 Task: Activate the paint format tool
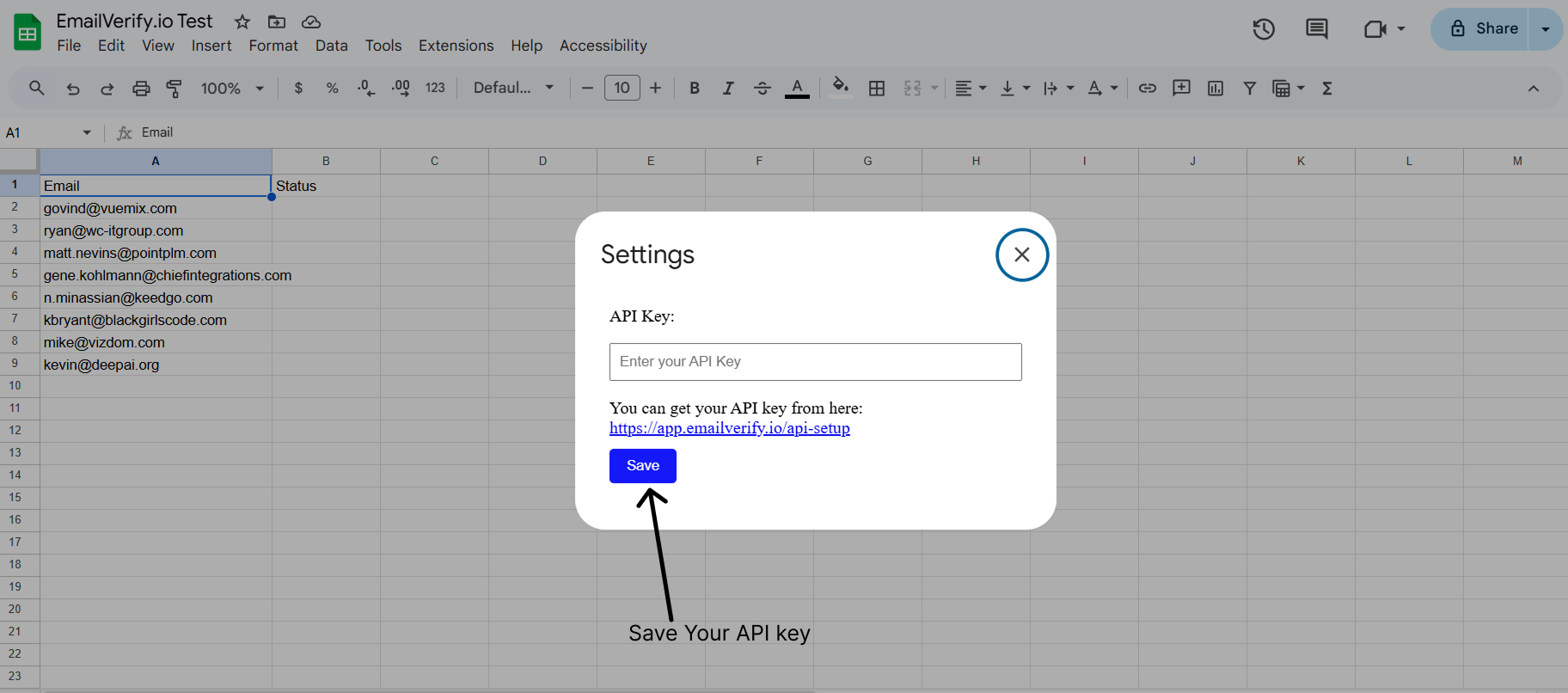coord(175,88)
